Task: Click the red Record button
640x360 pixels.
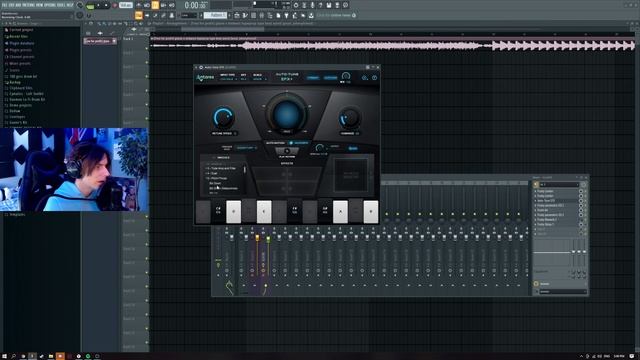Action: pyautogui.click(x=115, y=5)
